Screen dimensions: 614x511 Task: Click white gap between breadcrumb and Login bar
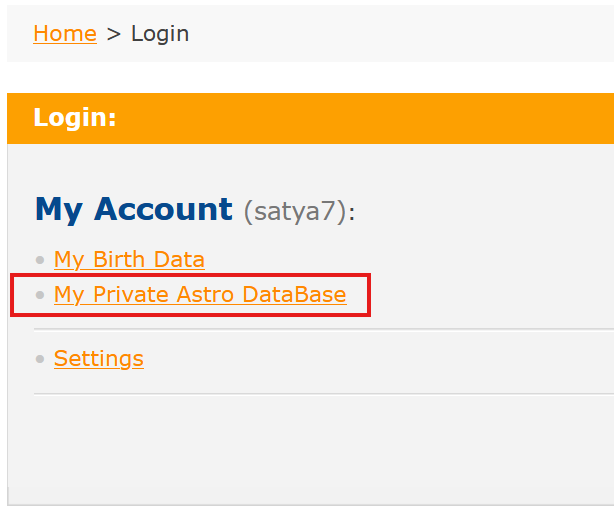[x=300, y=77]
